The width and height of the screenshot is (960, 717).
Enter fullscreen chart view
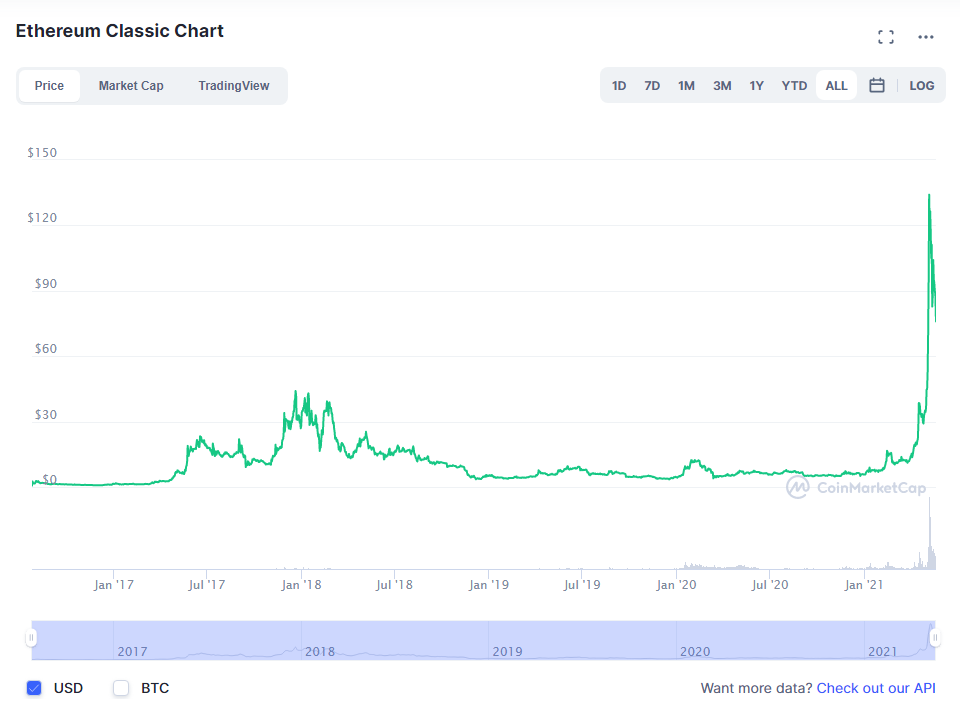885,37
